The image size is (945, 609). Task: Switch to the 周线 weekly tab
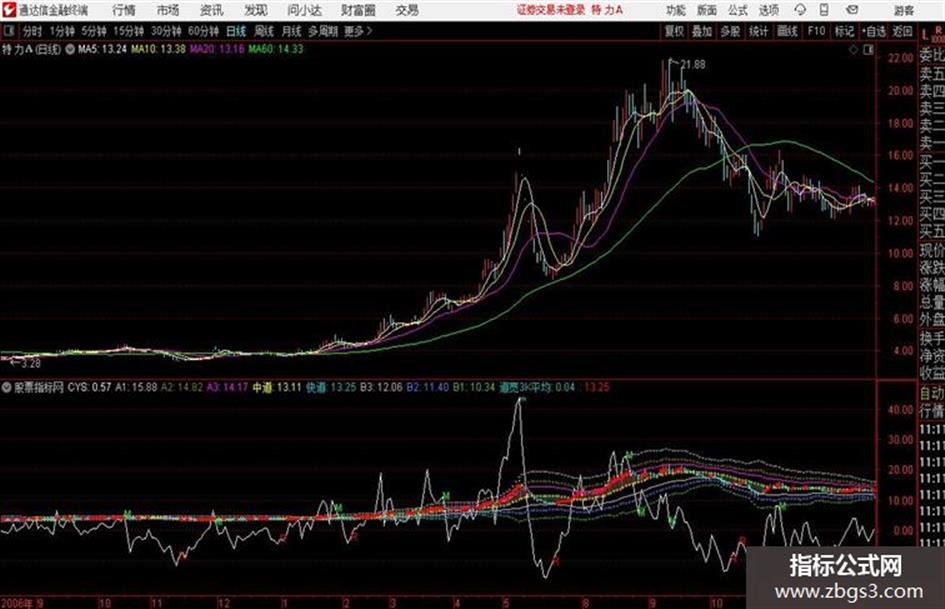pyautogui.click(x=264, y=31)
